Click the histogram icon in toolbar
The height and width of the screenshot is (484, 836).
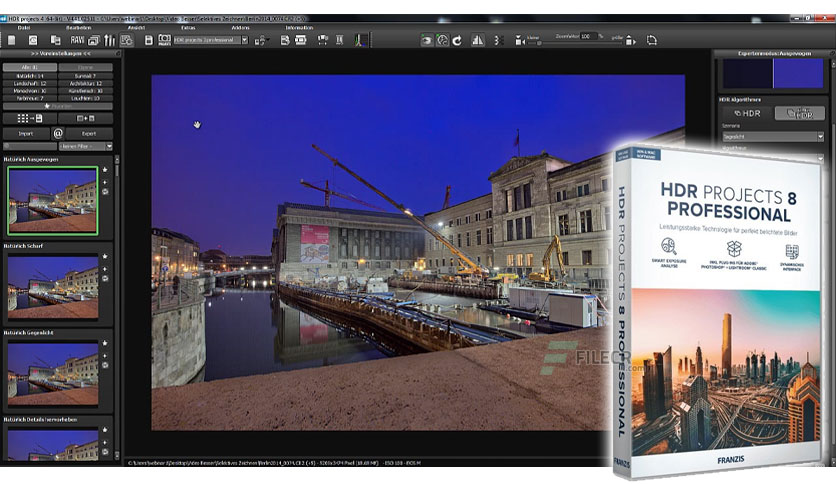[x=361, y=40]
